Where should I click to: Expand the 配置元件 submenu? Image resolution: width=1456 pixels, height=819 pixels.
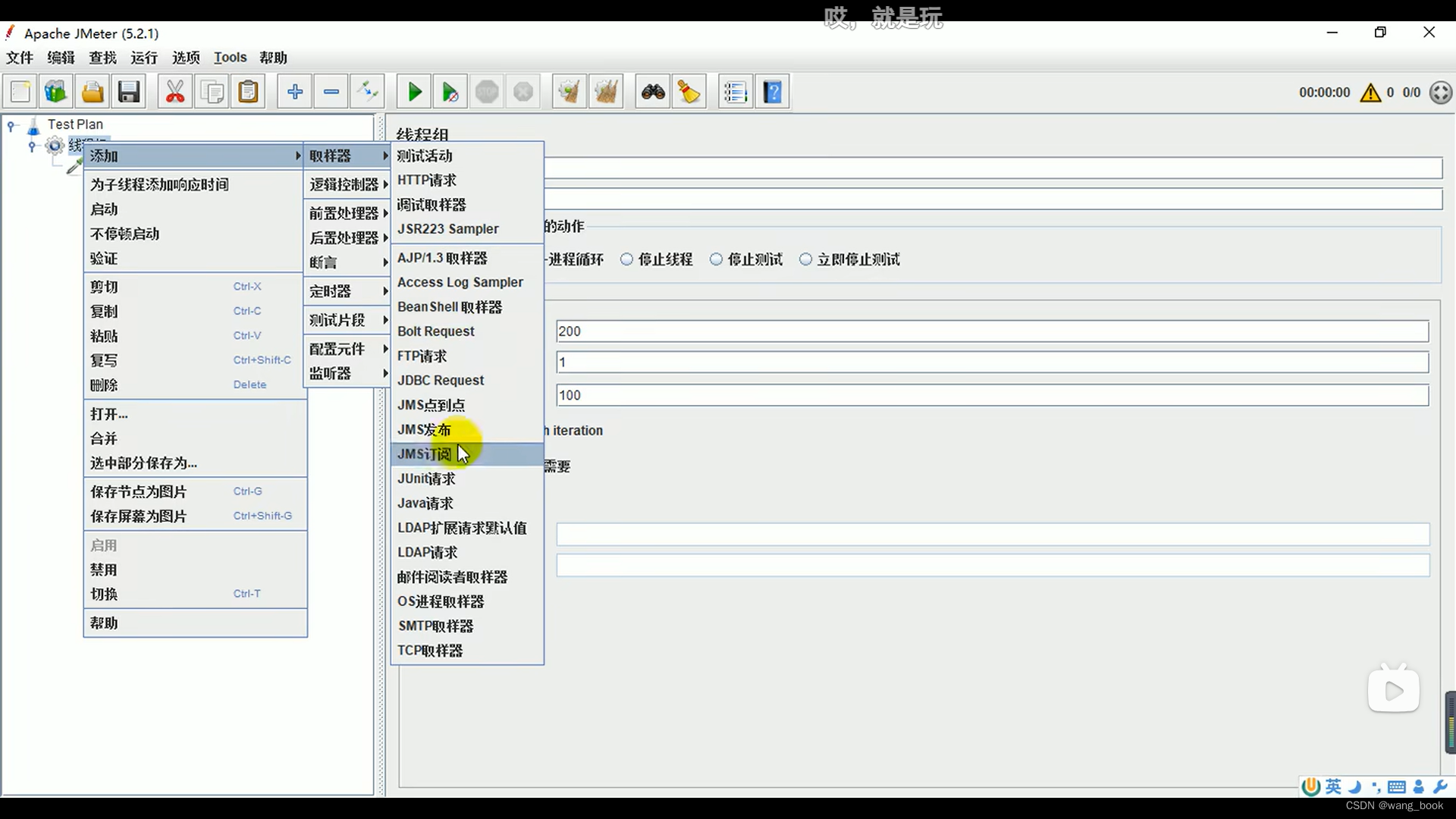point(347,349)
